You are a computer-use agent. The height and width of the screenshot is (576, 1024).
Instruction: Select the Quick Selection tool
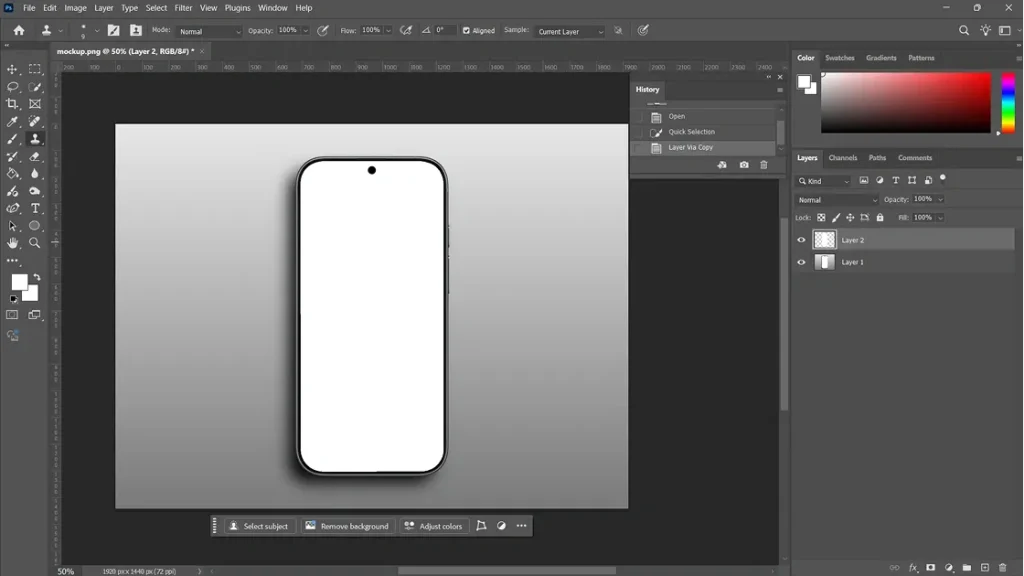(x=35, y=87)
